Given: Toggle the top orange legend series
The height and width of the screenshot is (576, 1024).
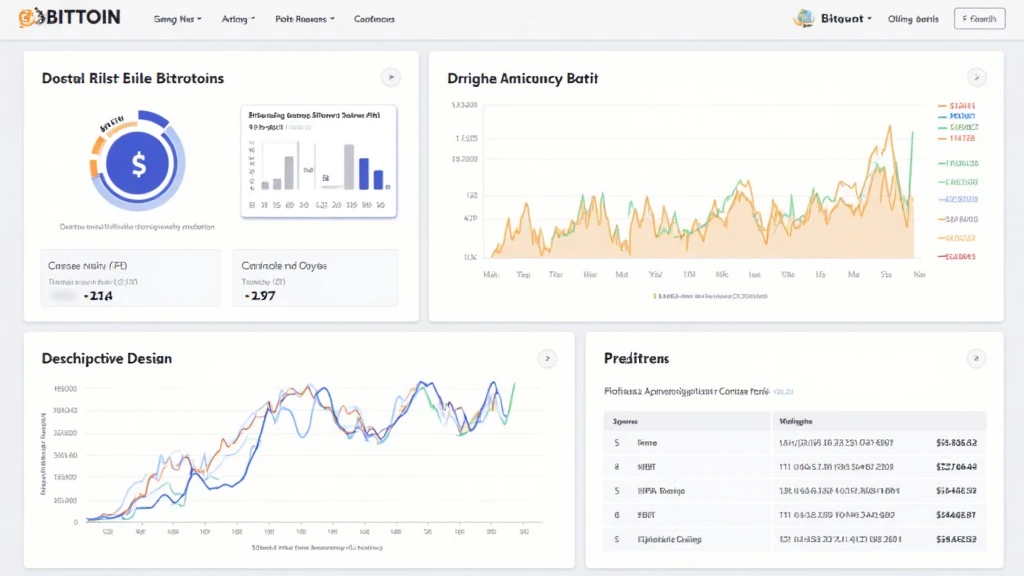Looking at the screenshot, I should tap(956, 105).
